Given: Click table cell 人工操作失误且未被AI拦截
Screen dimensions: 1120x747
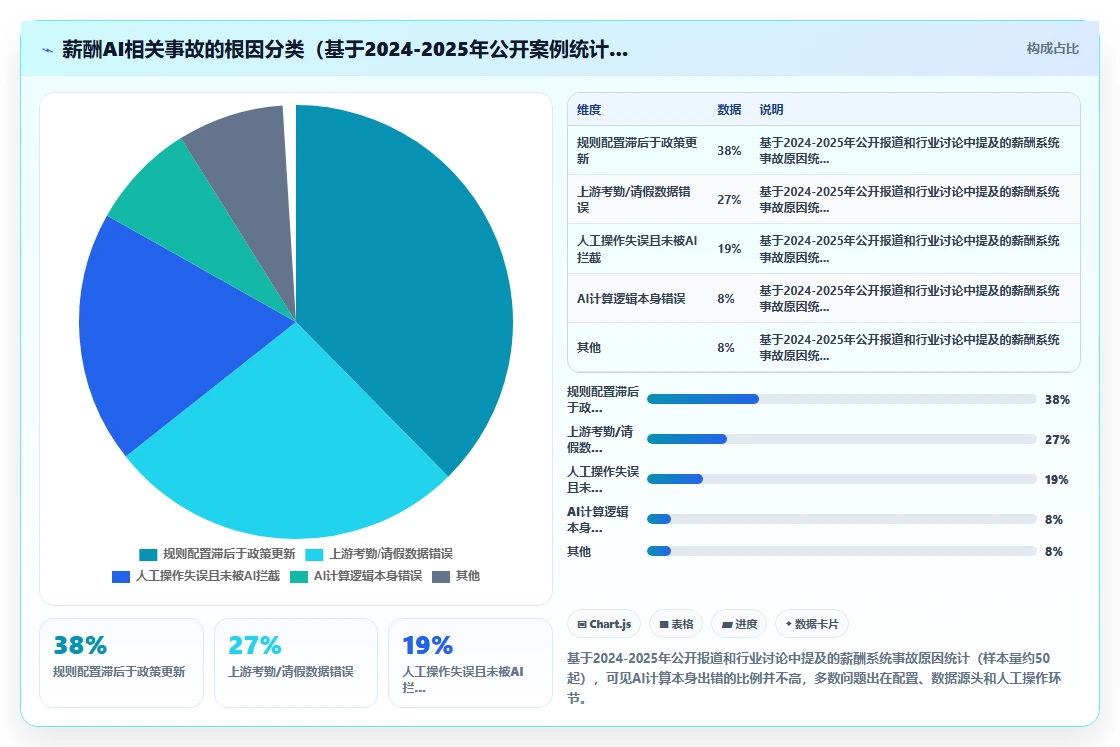Looking at the screenshot, I should (x=637, y=249).
